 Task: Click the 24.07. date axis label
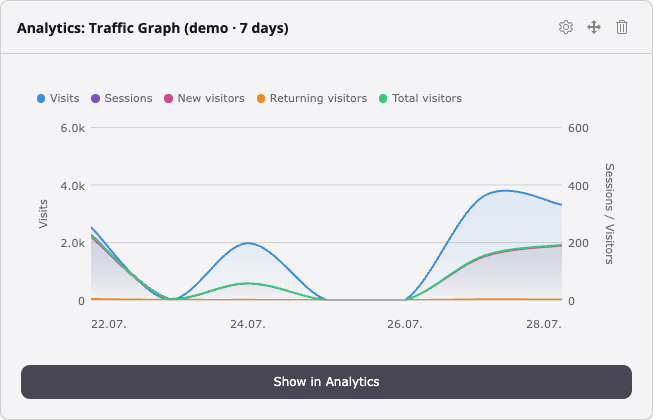tap(248, 324)
